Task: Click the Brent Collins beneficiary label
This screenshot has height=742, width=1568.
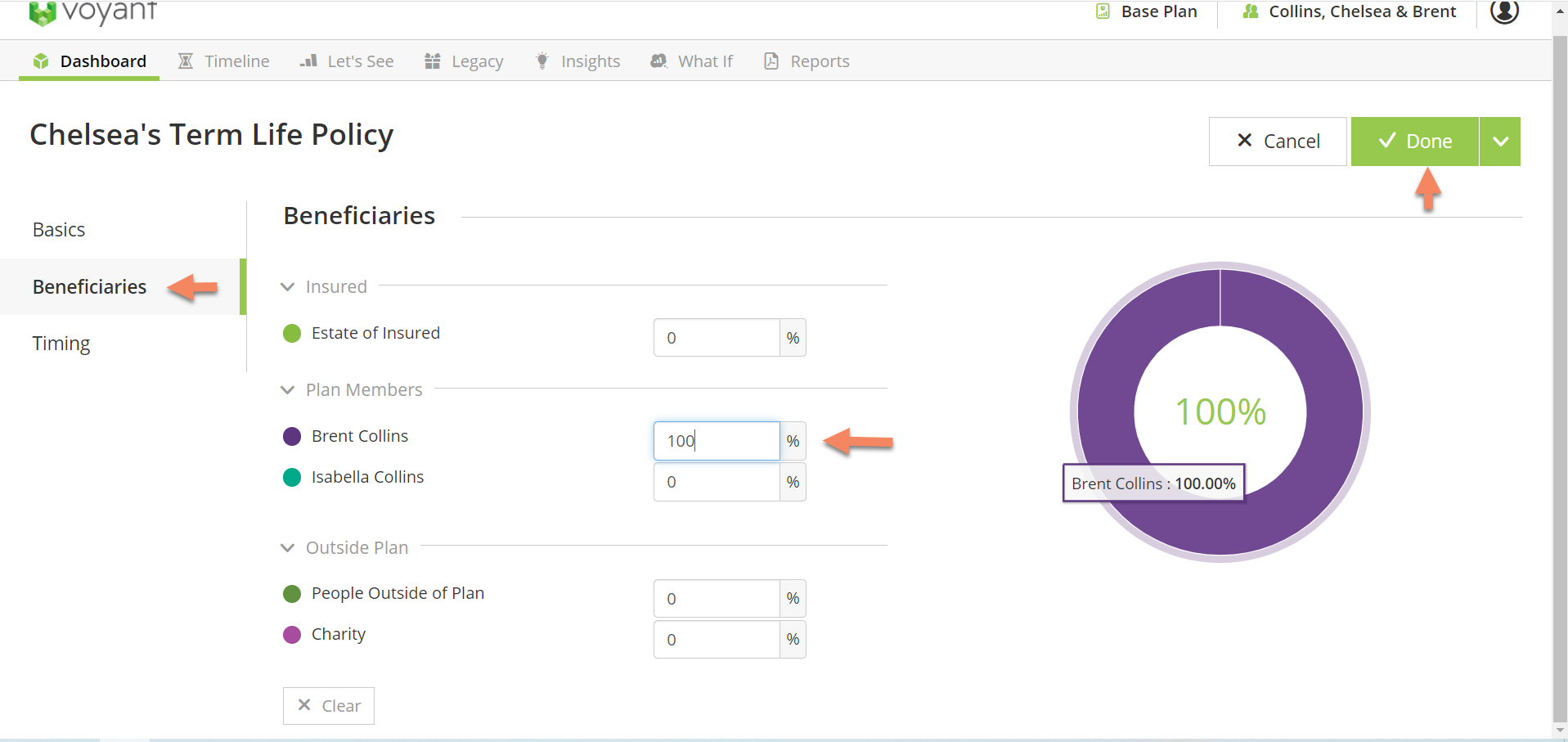Action: click(x=360, y=436)
